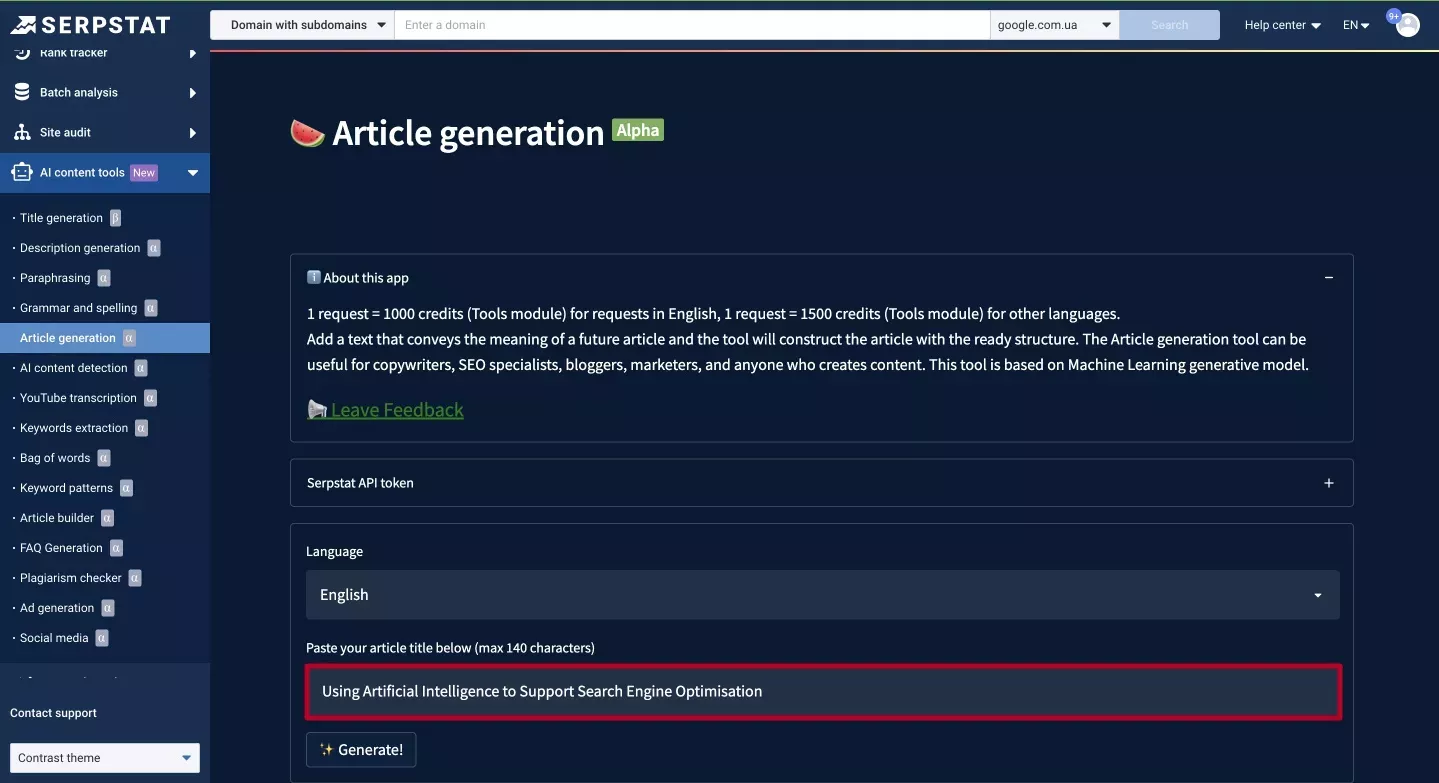The width and height of the screenshot is (1439, 783).
Task: Click the Rank tracker icon
Action: 22,52
